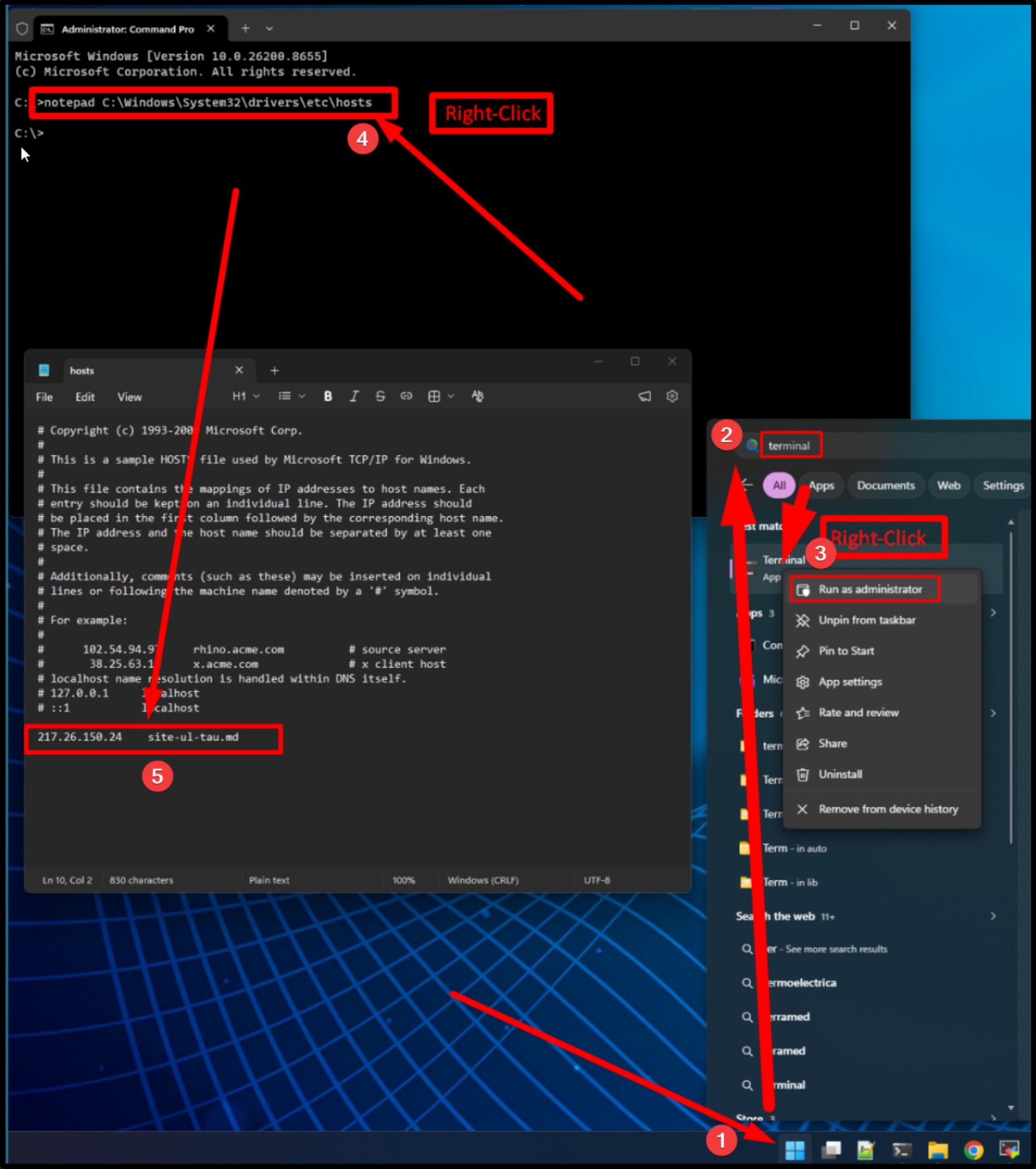Open the Edit menu in Notepad
The height and width of the screenshot is (1169, 1036).
coord(85,397)
